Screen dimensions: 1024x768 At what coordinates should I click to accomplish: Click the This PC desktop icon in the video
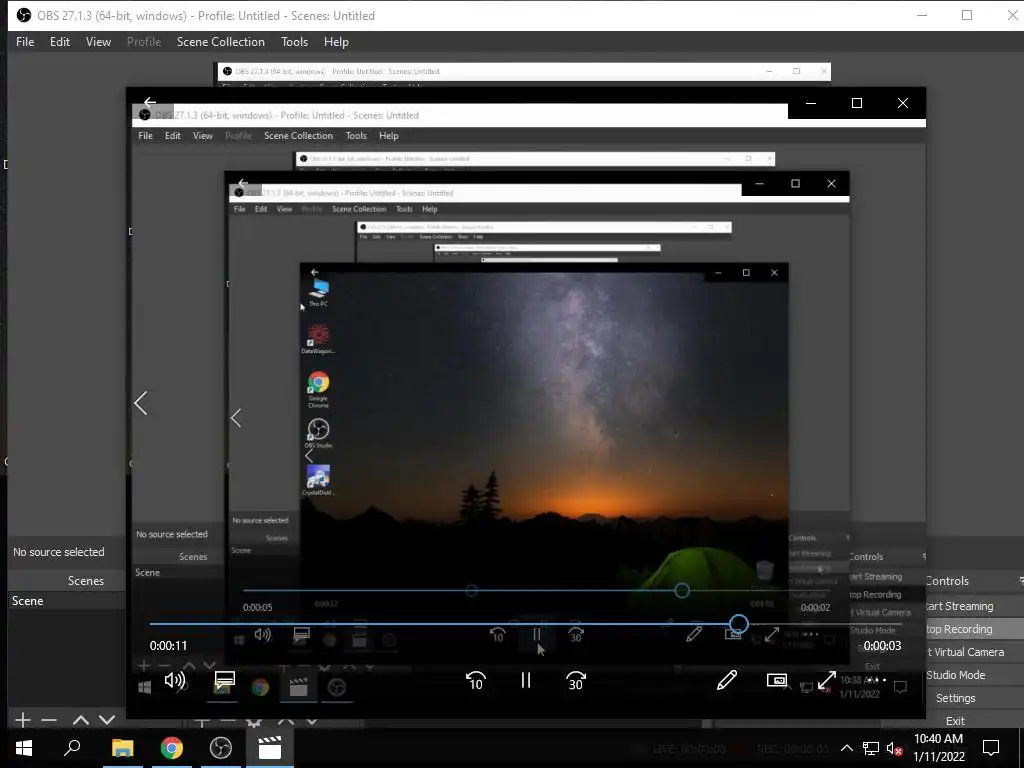click(319, 292)
